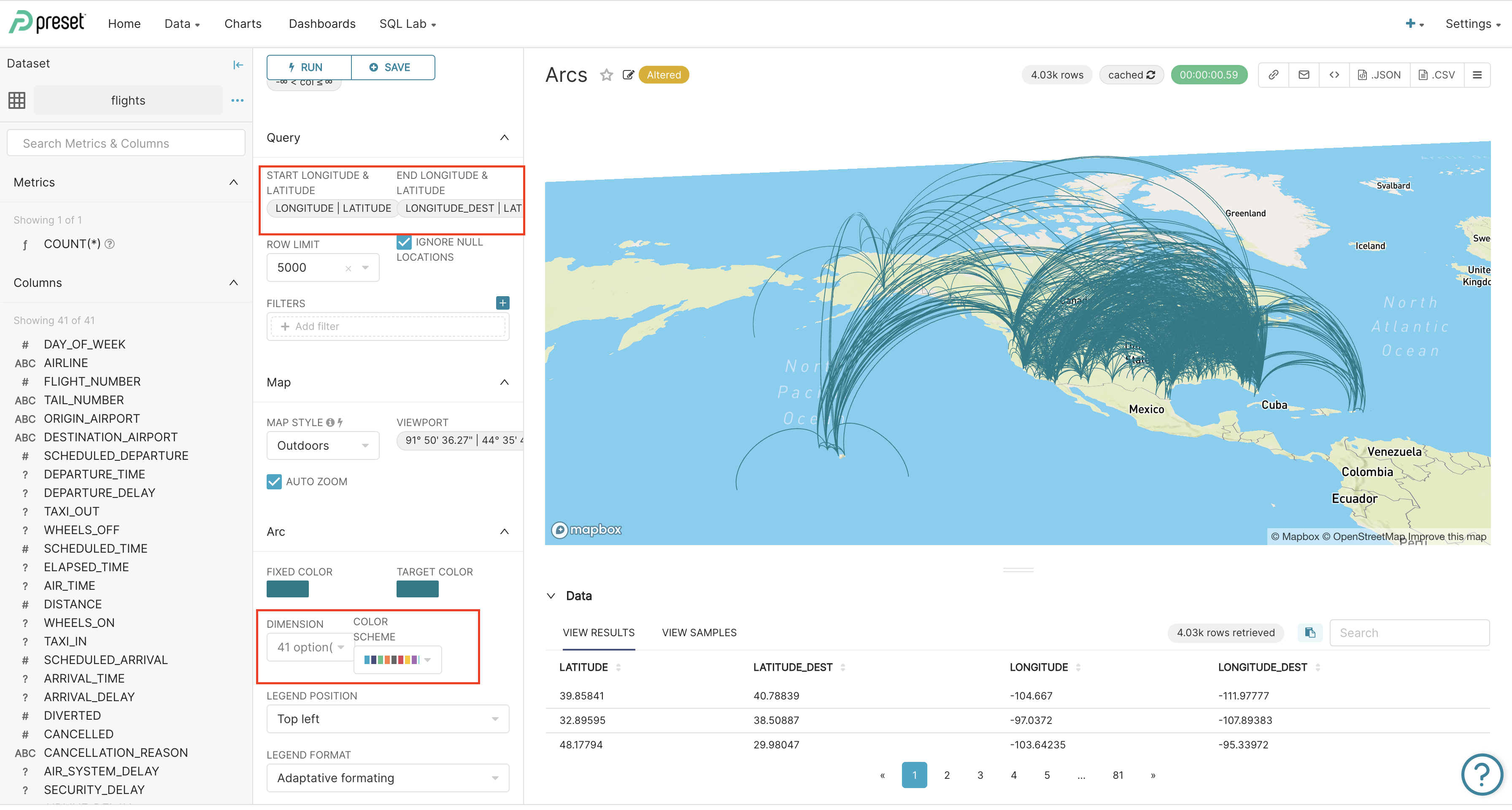
Task: Click the Search Metrics & Columns field
Action: pyautogui.click(x=126, y=143)
